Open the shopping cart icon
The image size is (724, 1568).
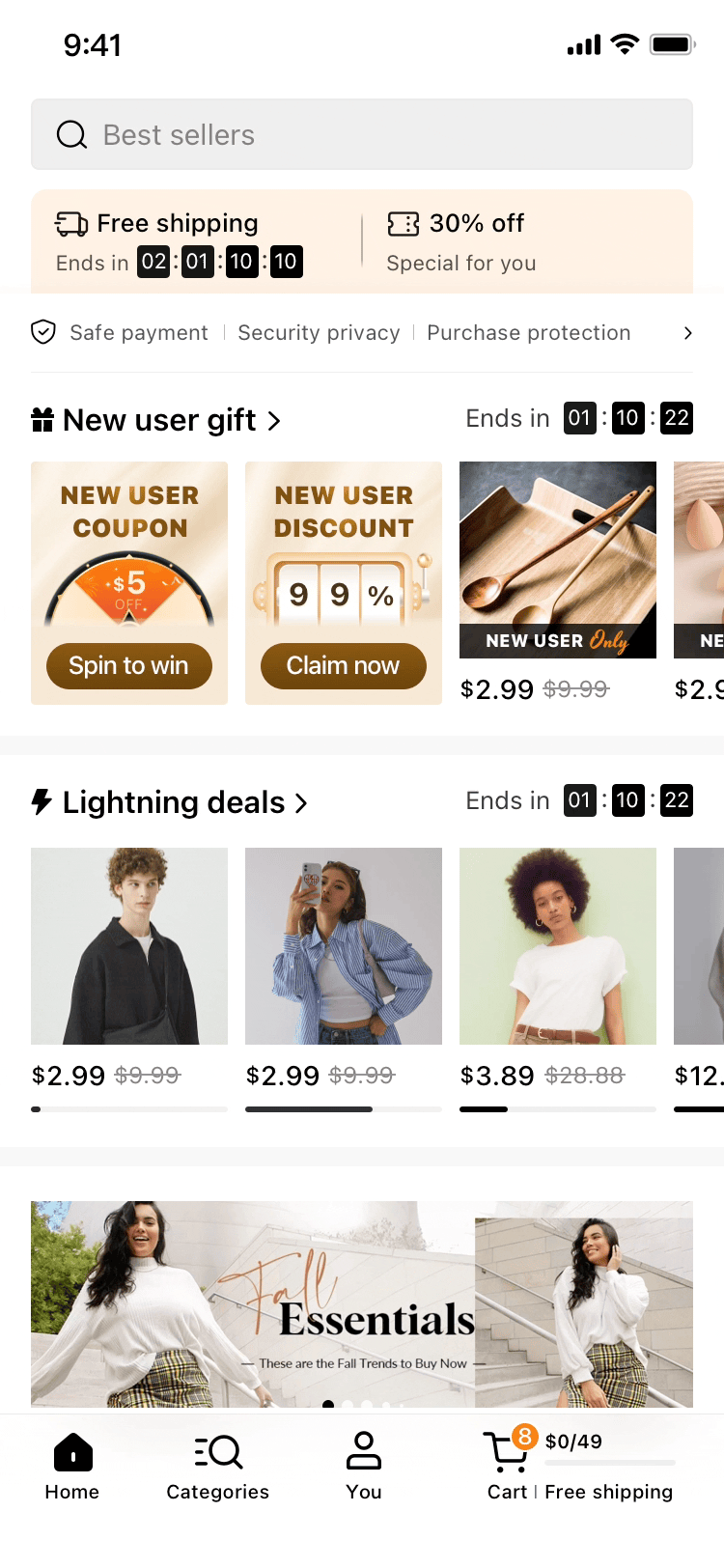[505, 1450]
